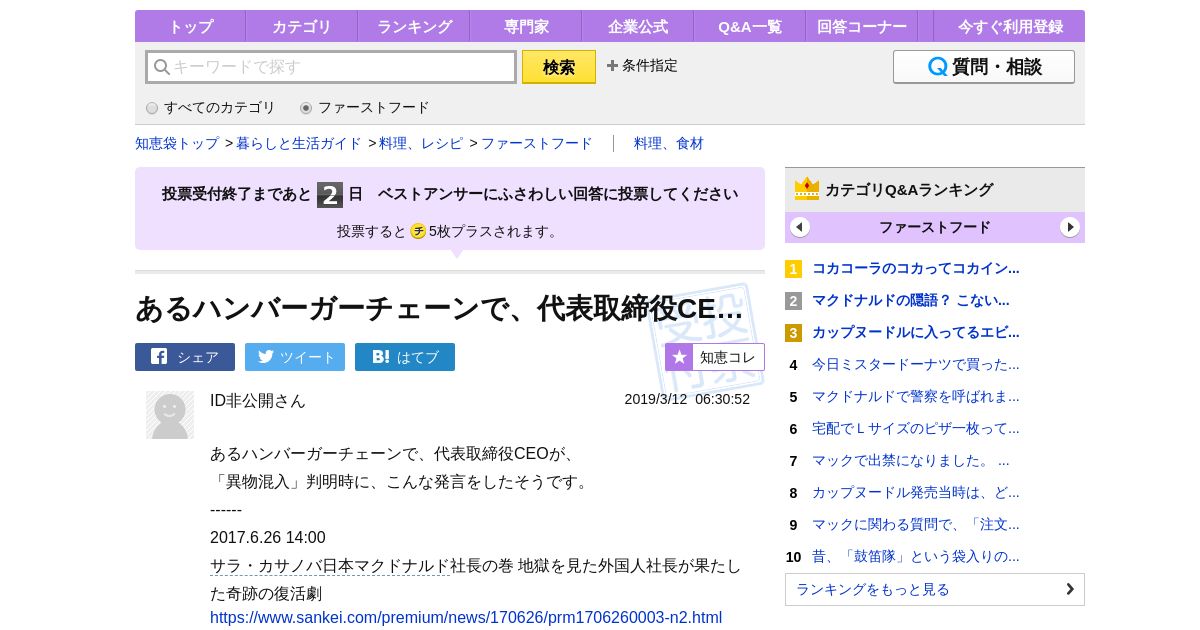Image resolution: width=1200 pixels, height=630 pixels.
Task: Open サラ・カサノバ日本マクドナルド dotted link
Action: pos(330,566)
